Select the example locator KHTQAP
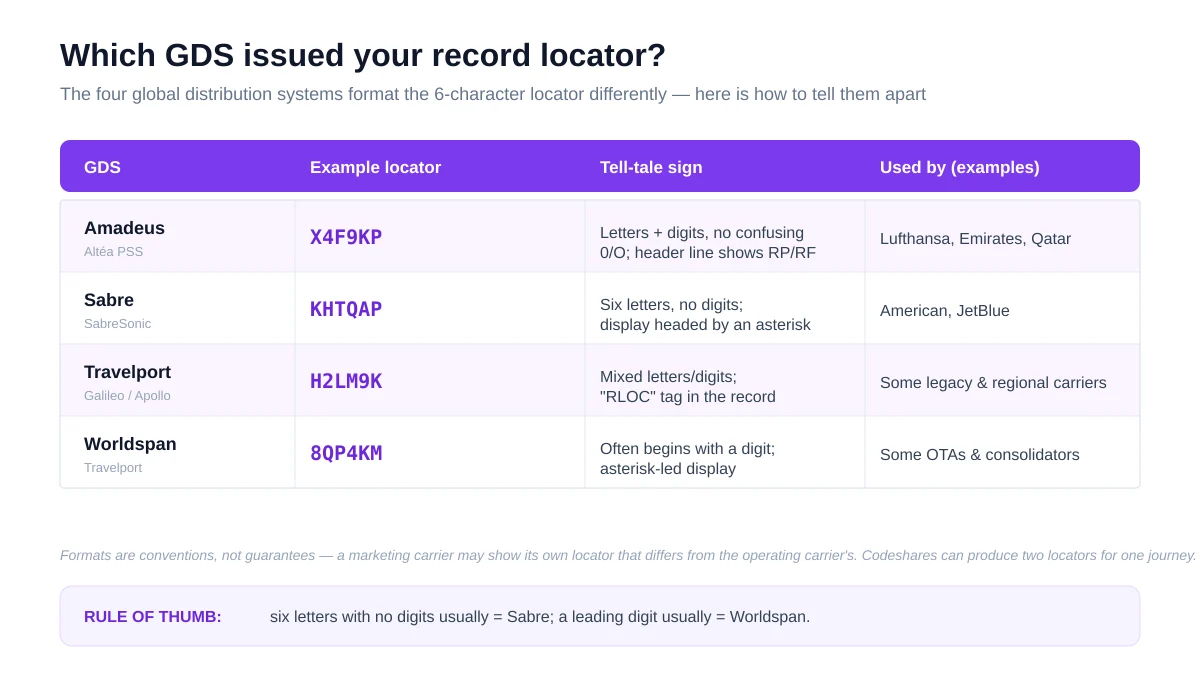 point(346,309)
